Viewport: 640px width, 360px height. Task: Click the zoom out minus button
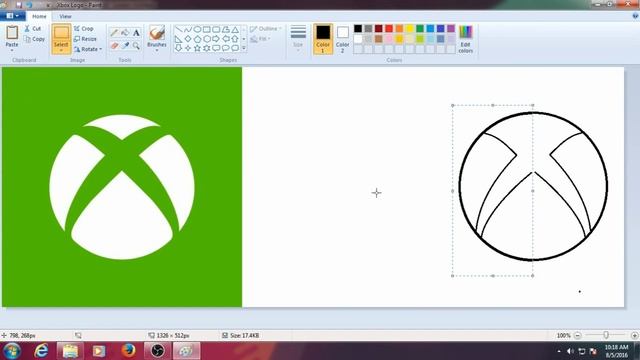[x=578, y=335]
